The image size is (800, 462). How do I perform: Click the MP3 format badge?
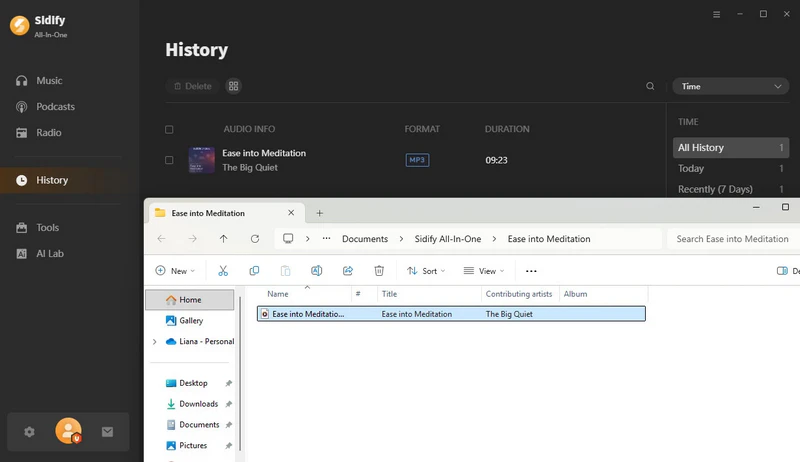417,160
